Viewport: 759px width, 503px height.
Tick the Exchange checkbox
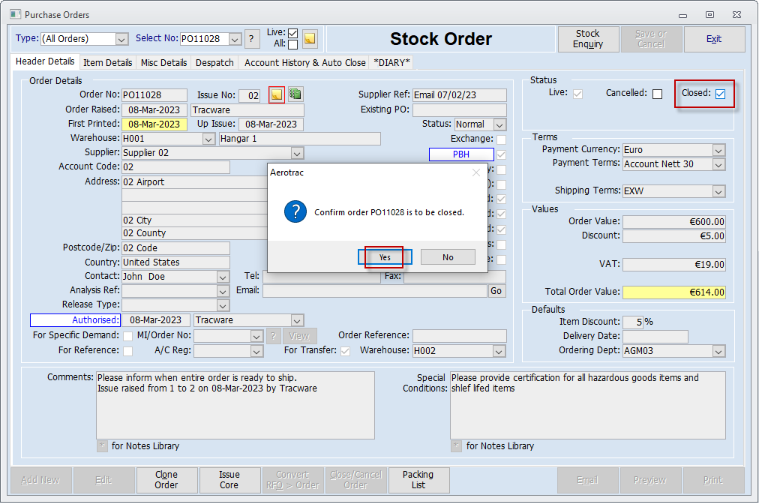point(501,139)
